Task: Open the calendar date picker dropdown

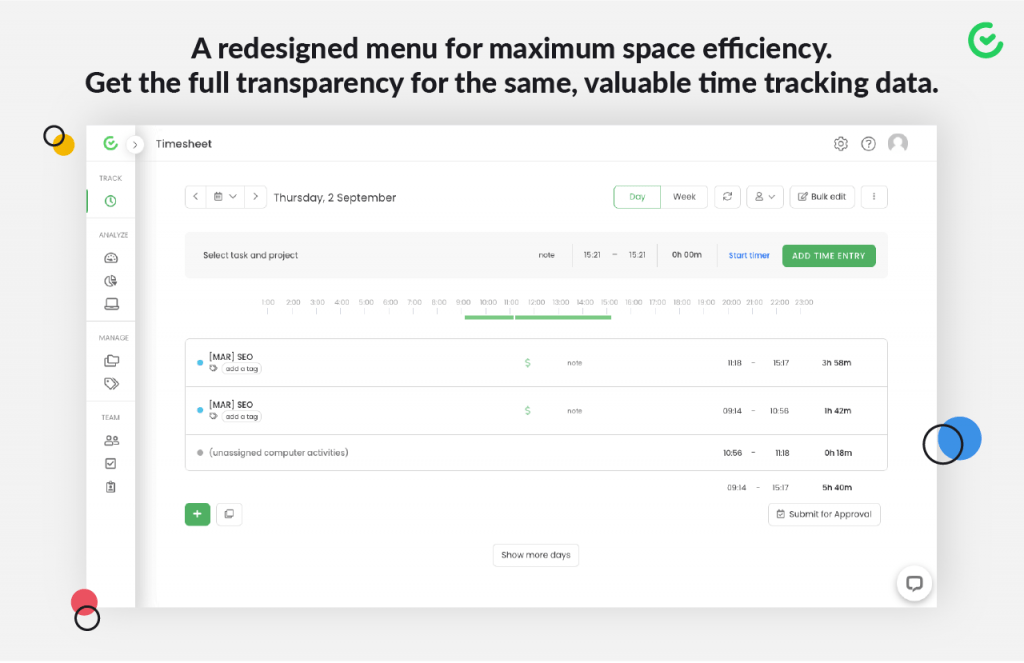Action: [226, 197]
